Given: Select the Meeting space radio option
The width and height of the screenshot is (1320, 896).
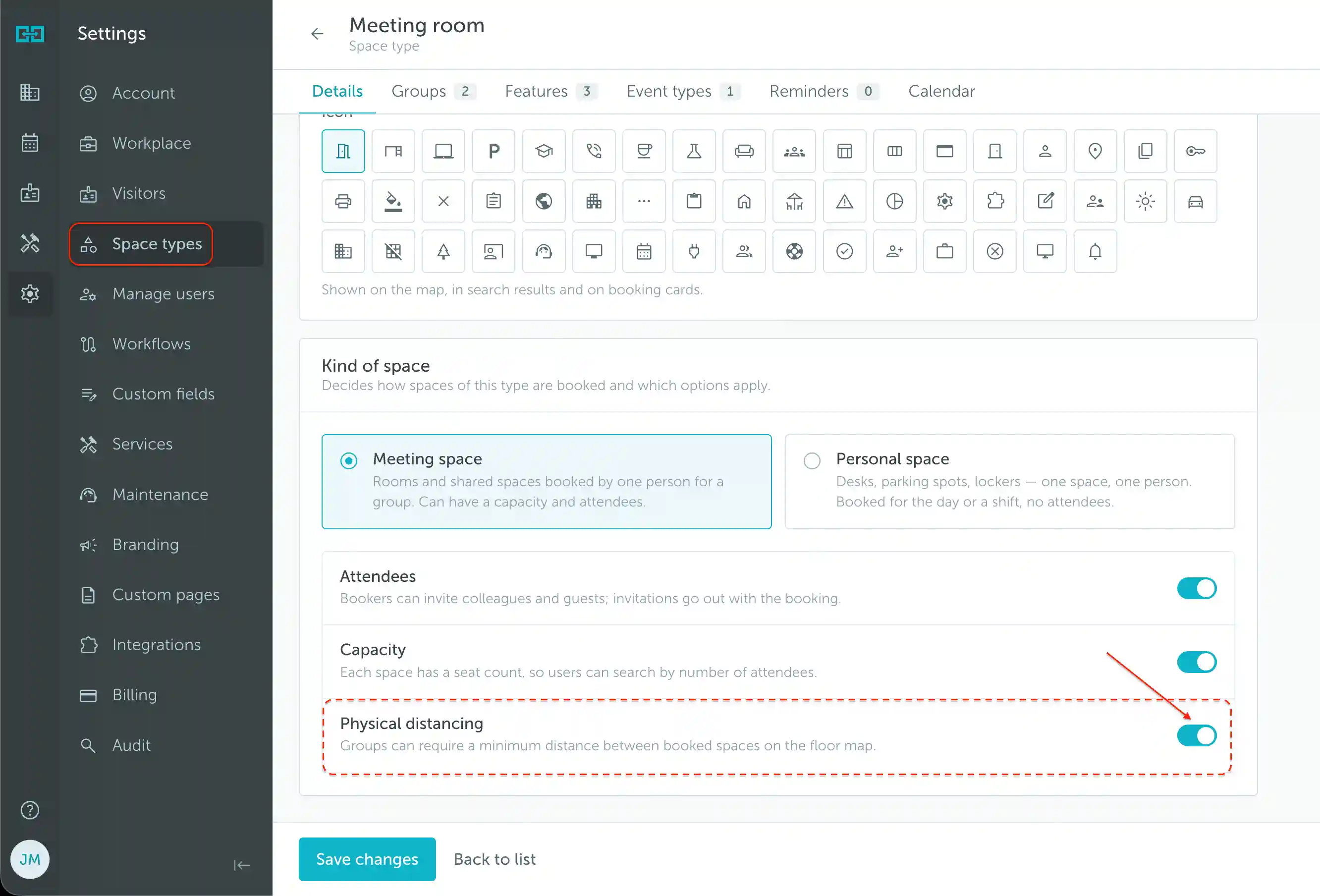Looking at the screenshot, I should (x=546, y=481).
